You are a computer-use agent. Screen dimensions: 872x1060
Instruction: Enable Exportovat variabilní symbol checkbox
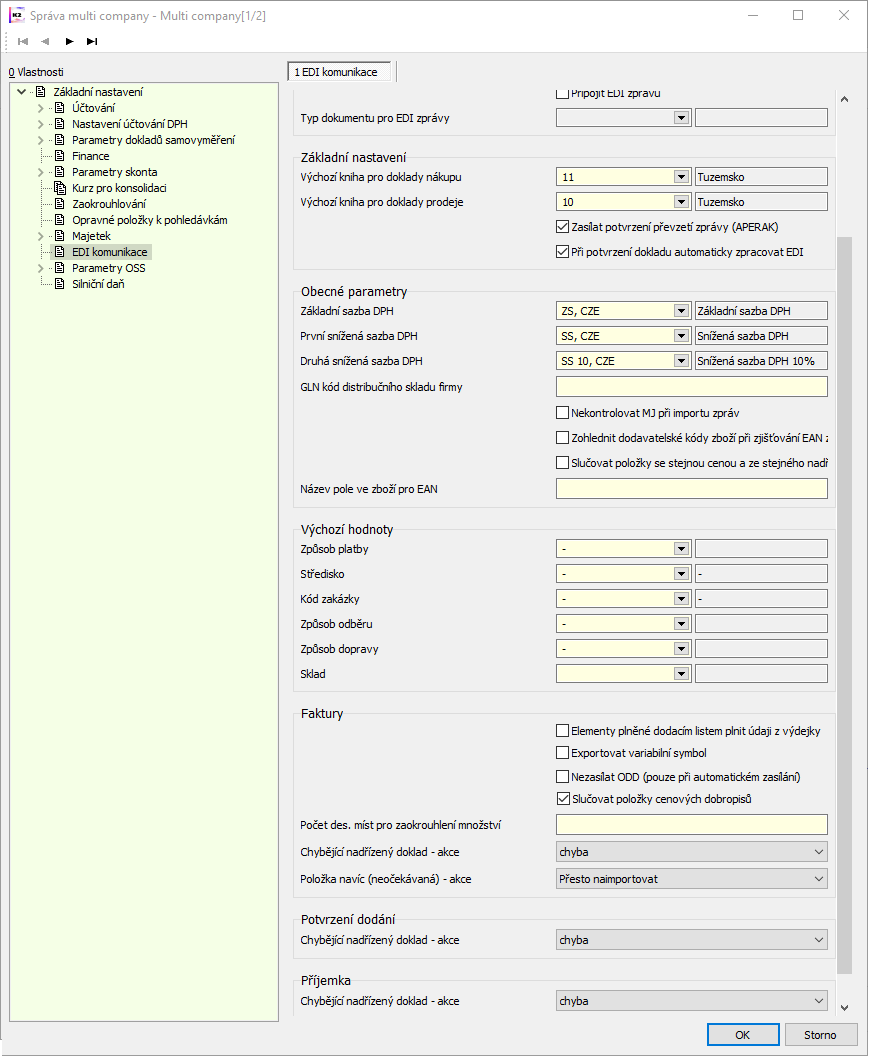pyautogui.click(x=562, y=752)
